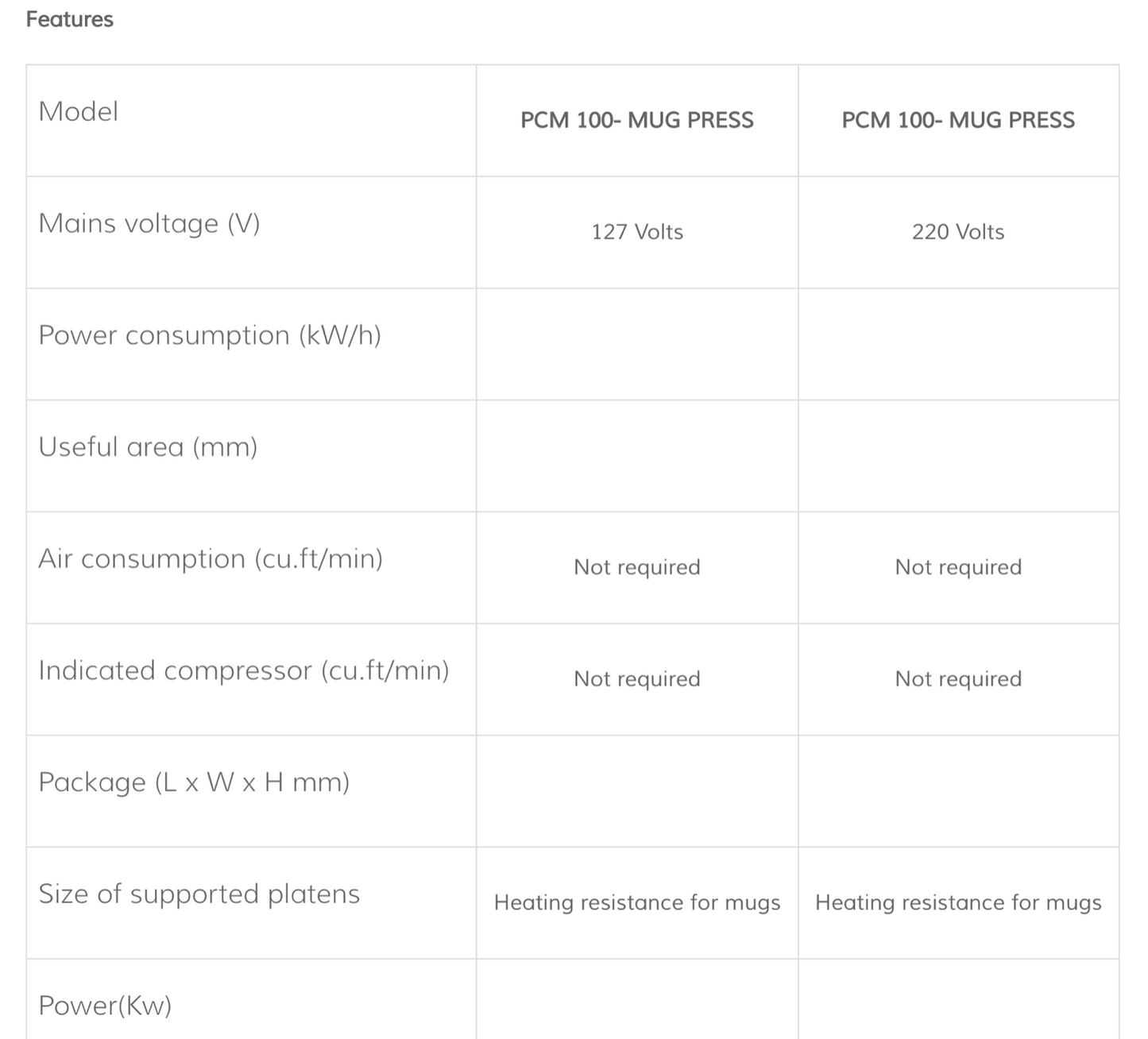Click the Power(Kw) row label
Image resolution: width=1148 pixels, height=1039 pixels.
105,1006
